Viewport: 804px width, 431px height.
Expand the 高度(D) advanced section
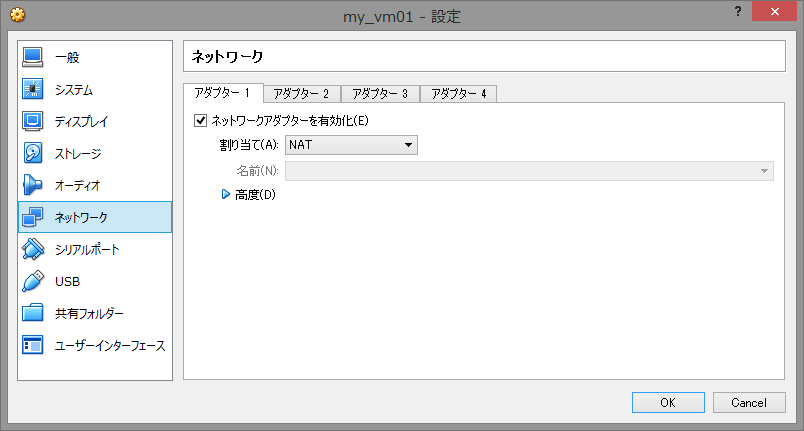coord(226,194)
